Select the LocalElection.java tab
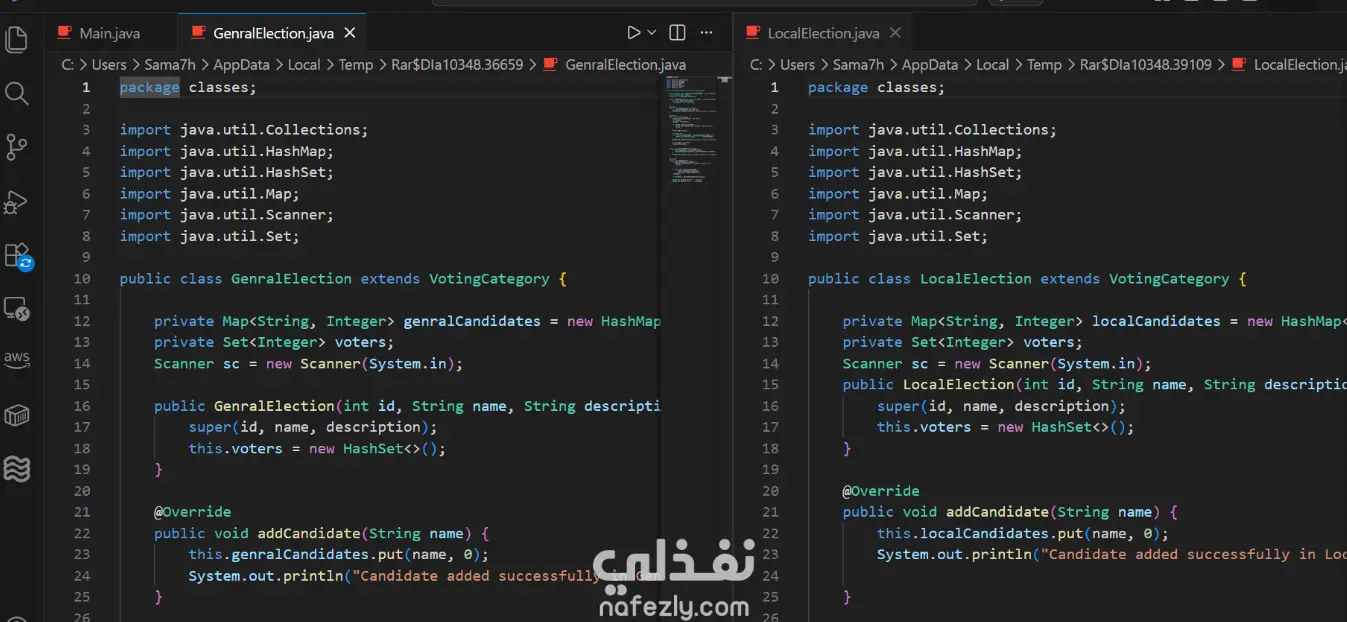The image size is (1347, 622). pyautogui.click(x=822, y=33)
